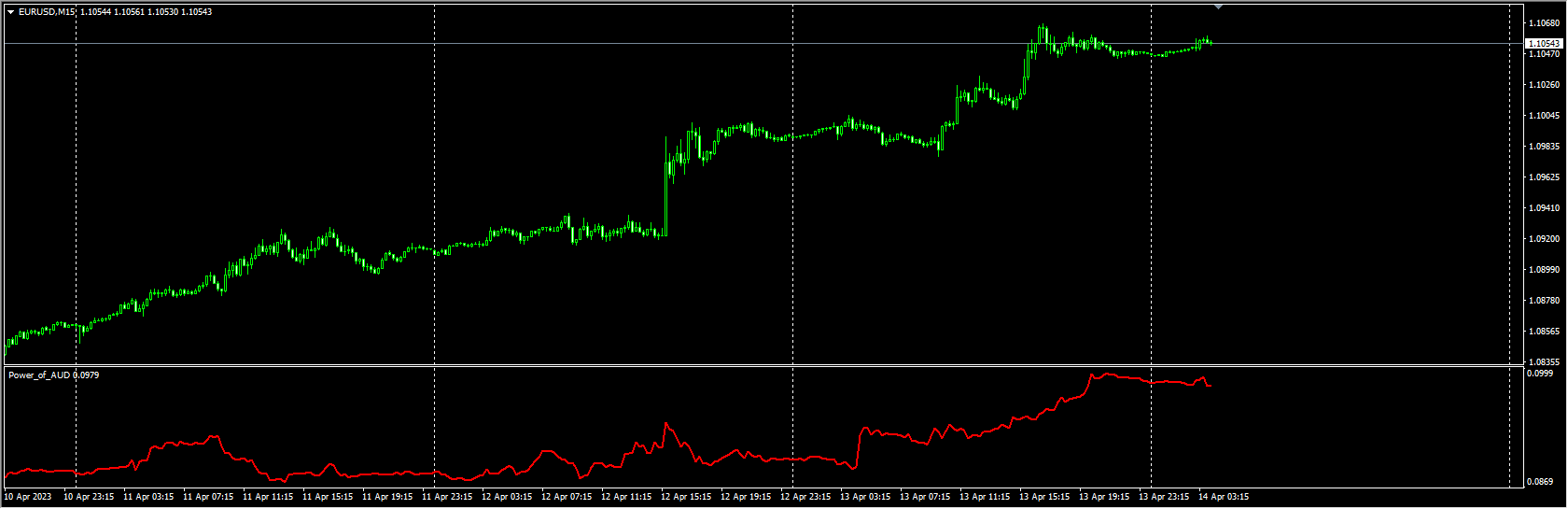This screenshot has width=1568, height=509.
Task: Click indicator scale value 0.0869
Action: [1540, 482]
